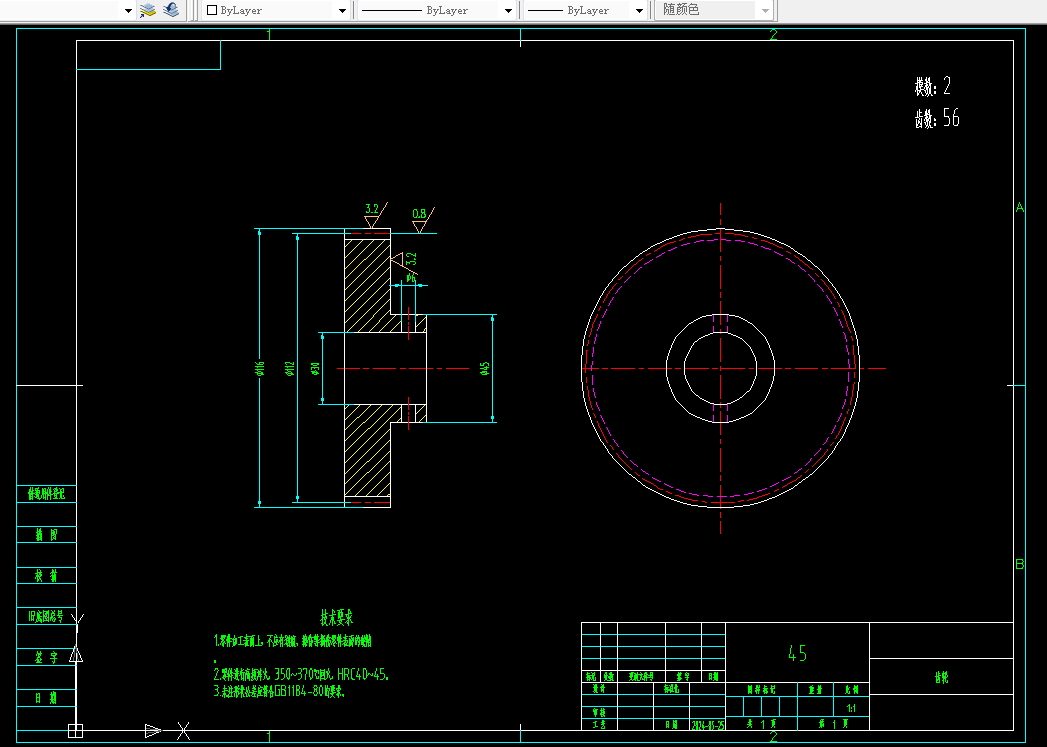Select the φ45 hub dimension text
Image resolution: width=1047 pixels, height=747 pixels.
pyautogui.click(x=485, y=368)
